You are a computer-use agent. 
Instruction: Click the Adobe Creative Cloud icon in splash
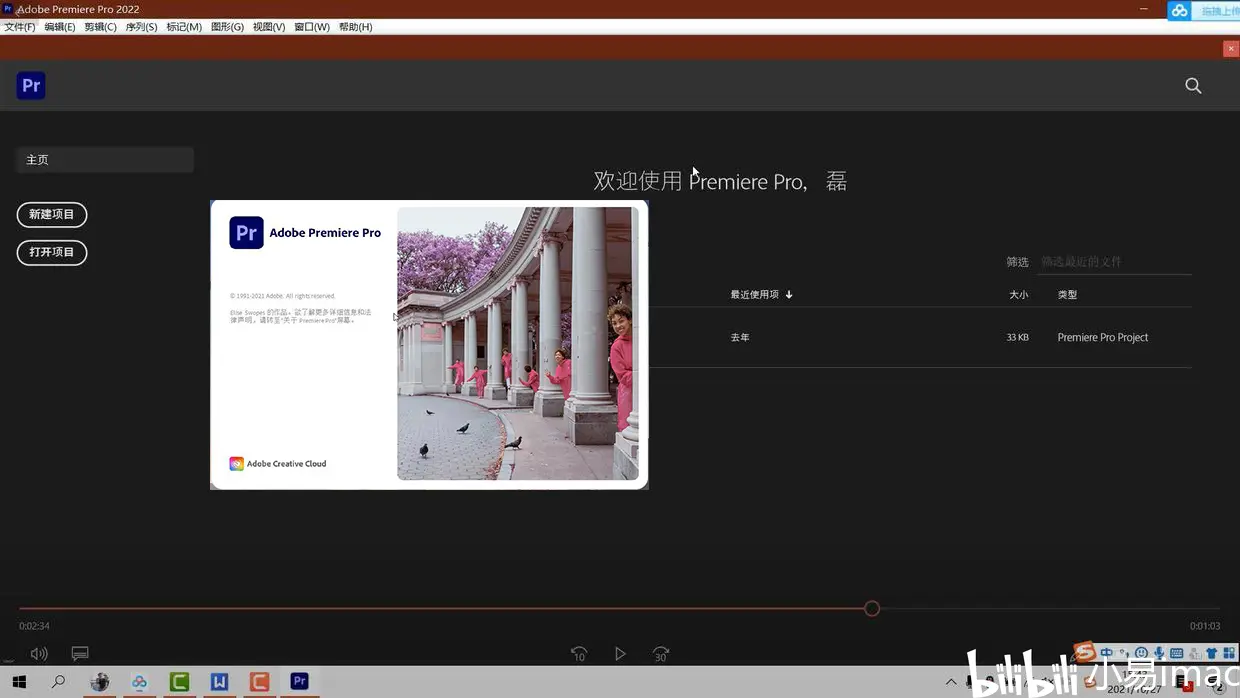pos(236,464)
